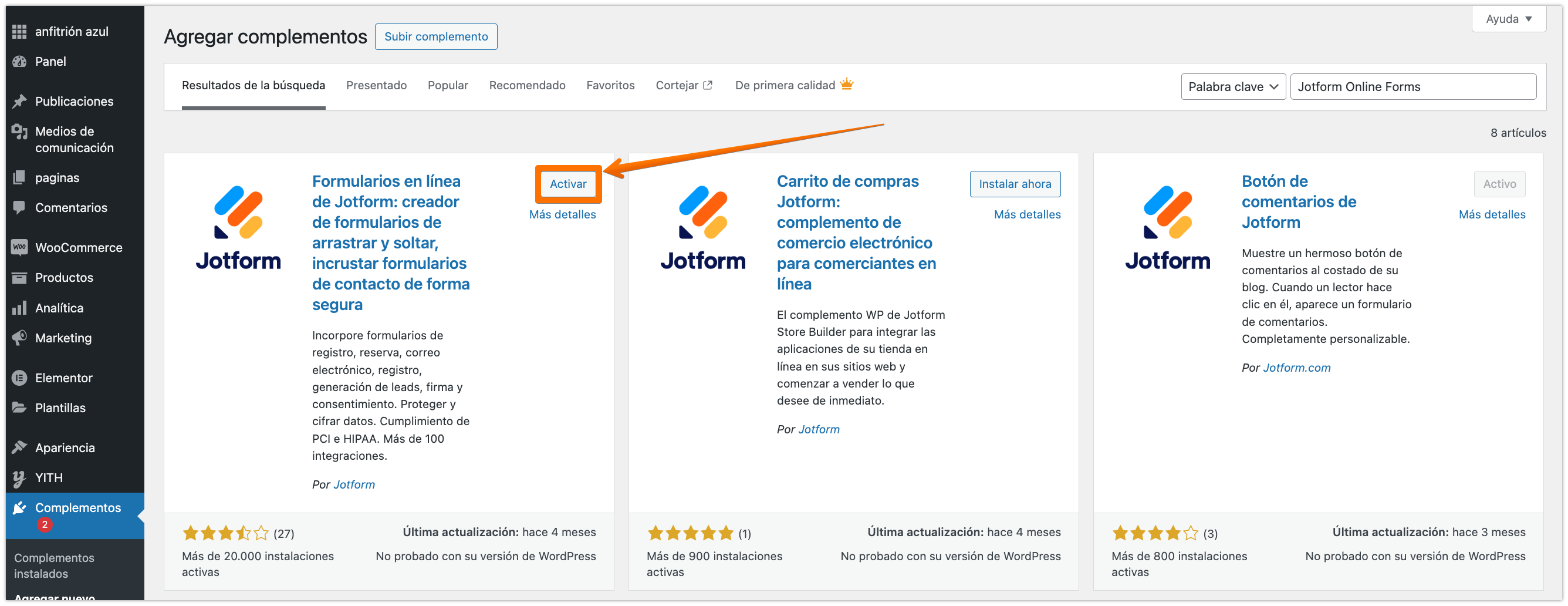This screenshot has width=1568, height=606.
Task: Click the rating stars with 3 reviews
Action: pyautogui.click(x=1155, y=534)
